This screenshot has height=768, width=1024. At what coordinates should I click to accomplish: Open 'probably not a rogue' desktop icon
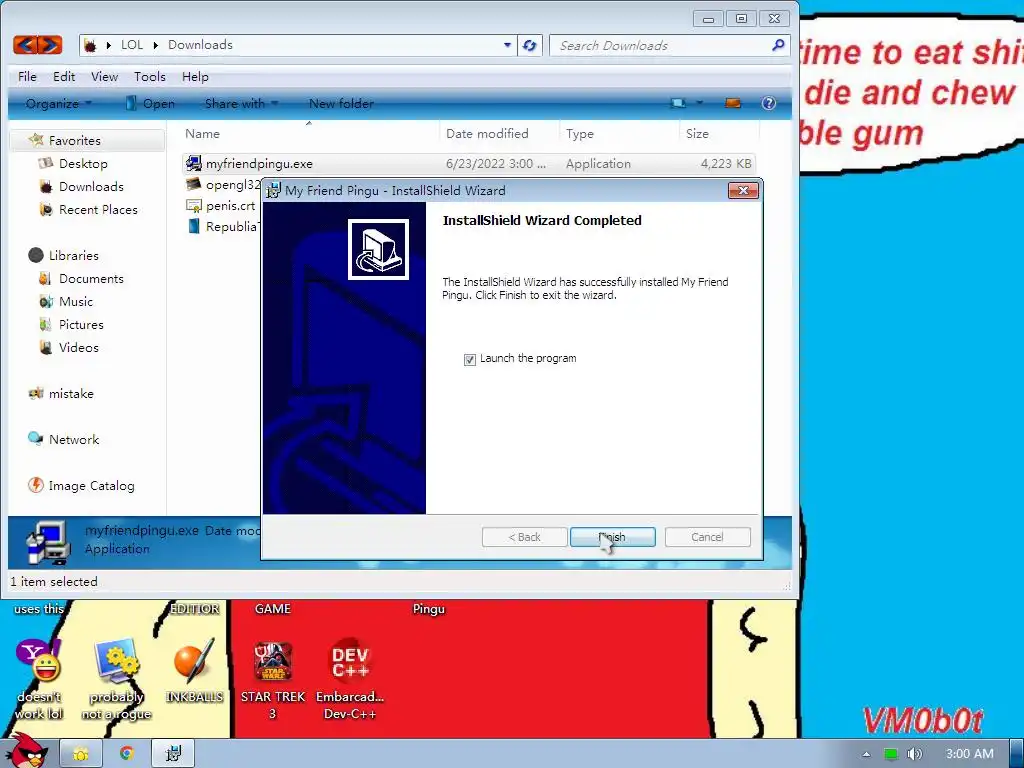[x=116, y=679]
